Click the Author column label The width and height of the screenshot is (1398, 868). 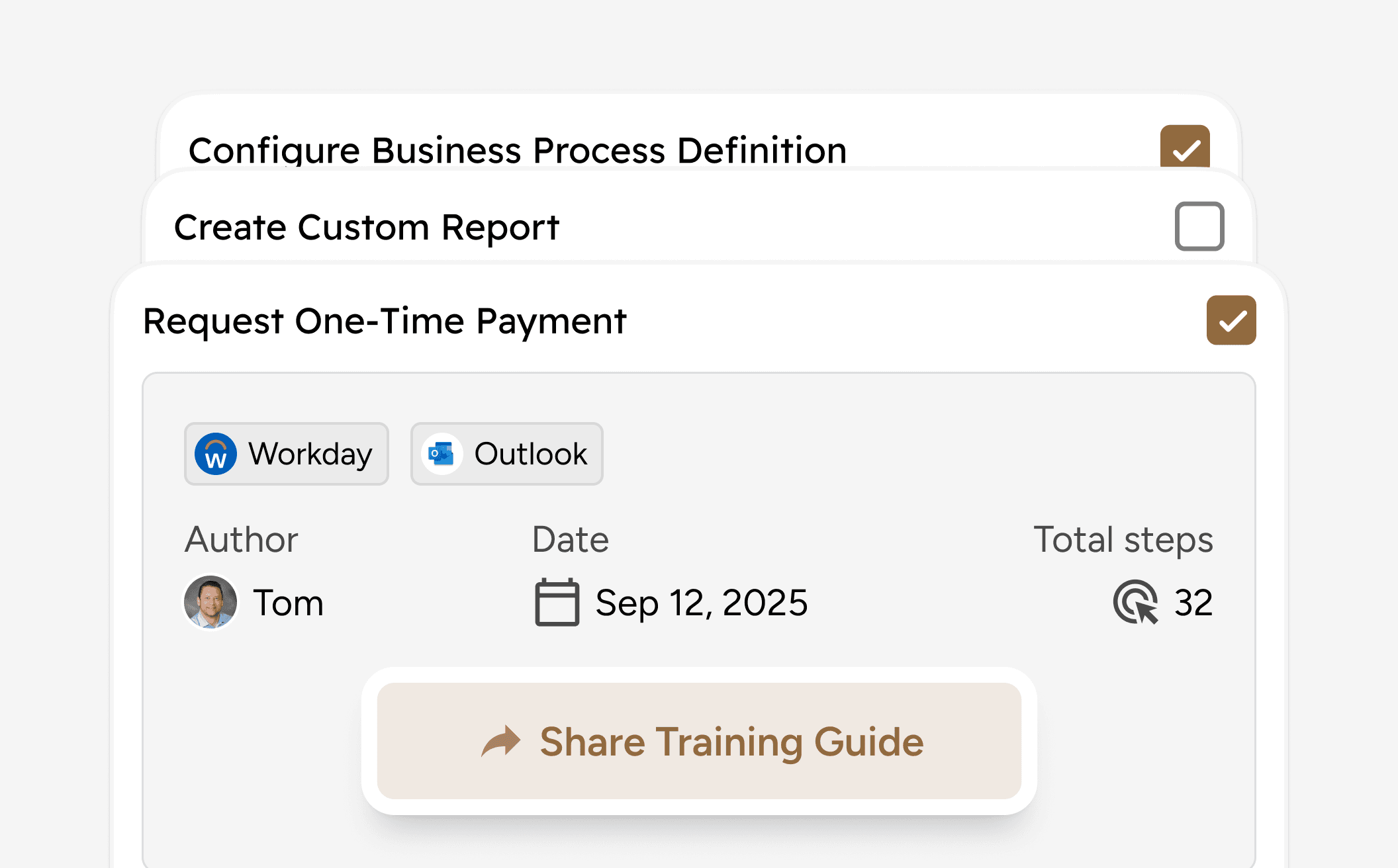(x=242, y=539)
